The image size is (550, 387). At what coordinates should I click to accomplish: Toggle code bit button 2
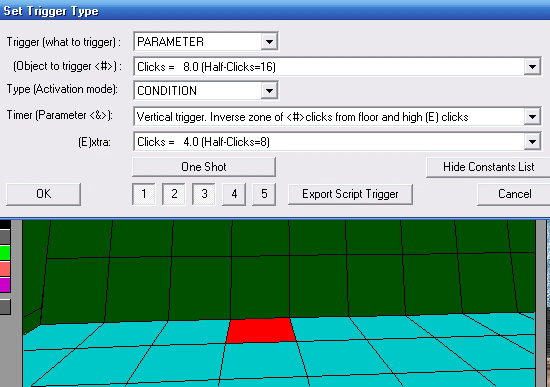(x=174, y=194)
